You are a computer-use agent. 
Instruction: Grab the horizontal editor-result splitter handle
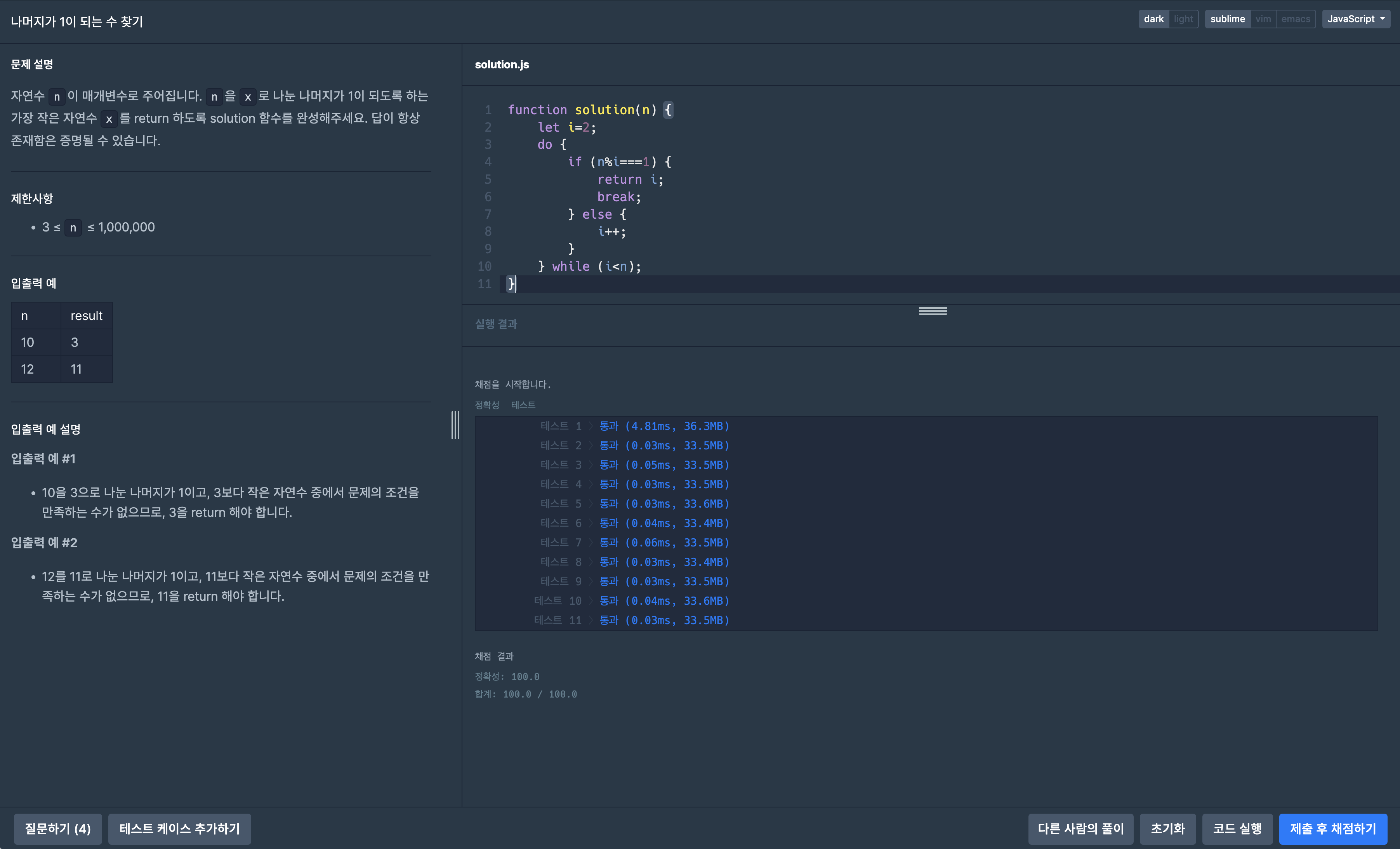tap(933, 311)
